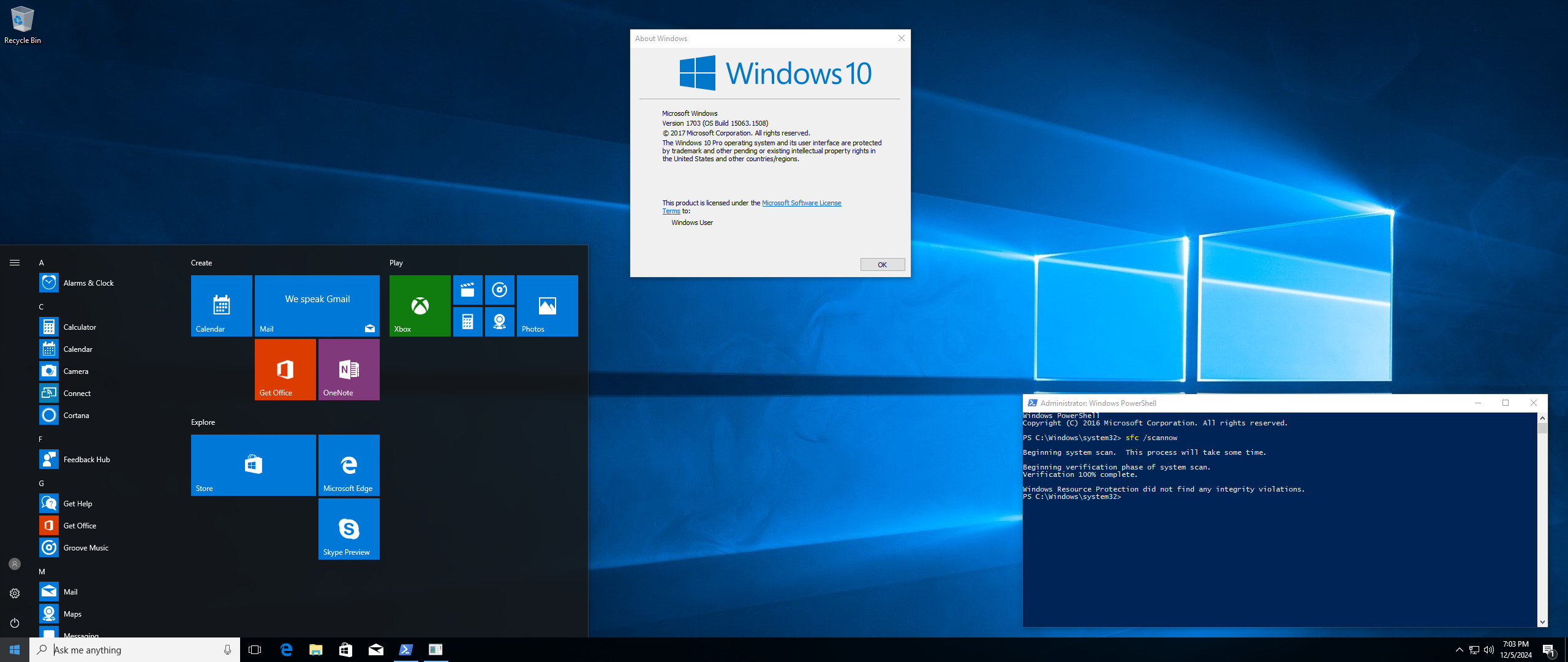The image size is (1568, 662).
Task: Click the Windows Start button
Action: click(15, 650)
